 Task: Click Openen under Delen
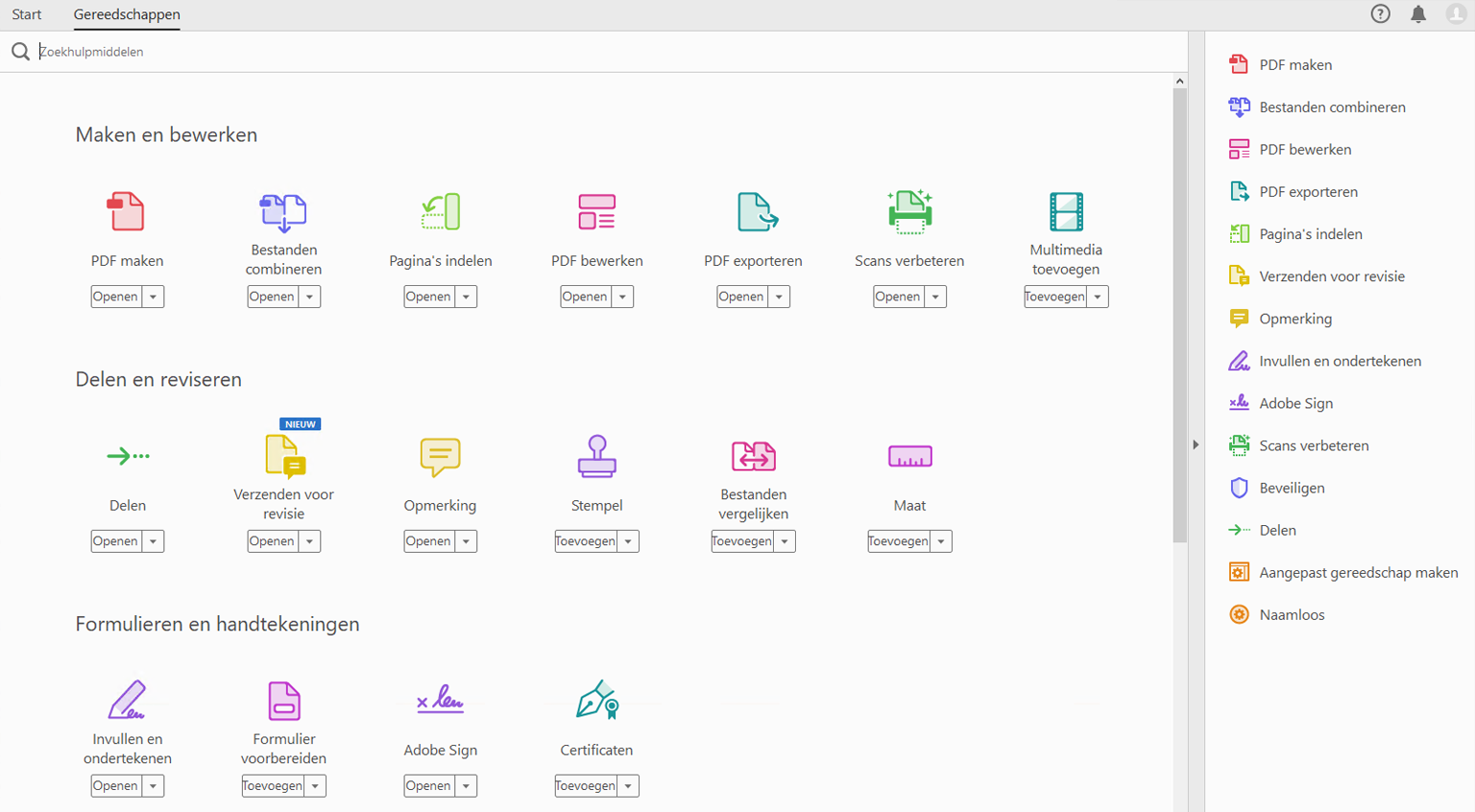pyautogui.click(x=115, y=541)
